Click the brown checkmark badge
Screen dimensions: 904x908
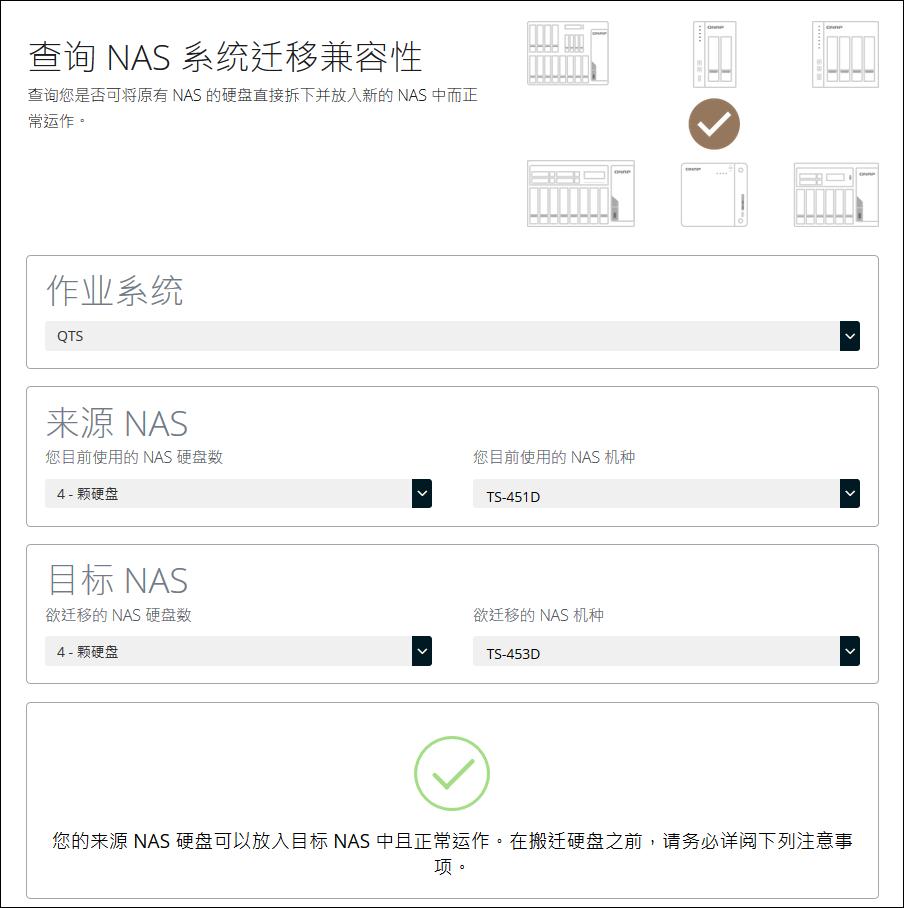713,124
